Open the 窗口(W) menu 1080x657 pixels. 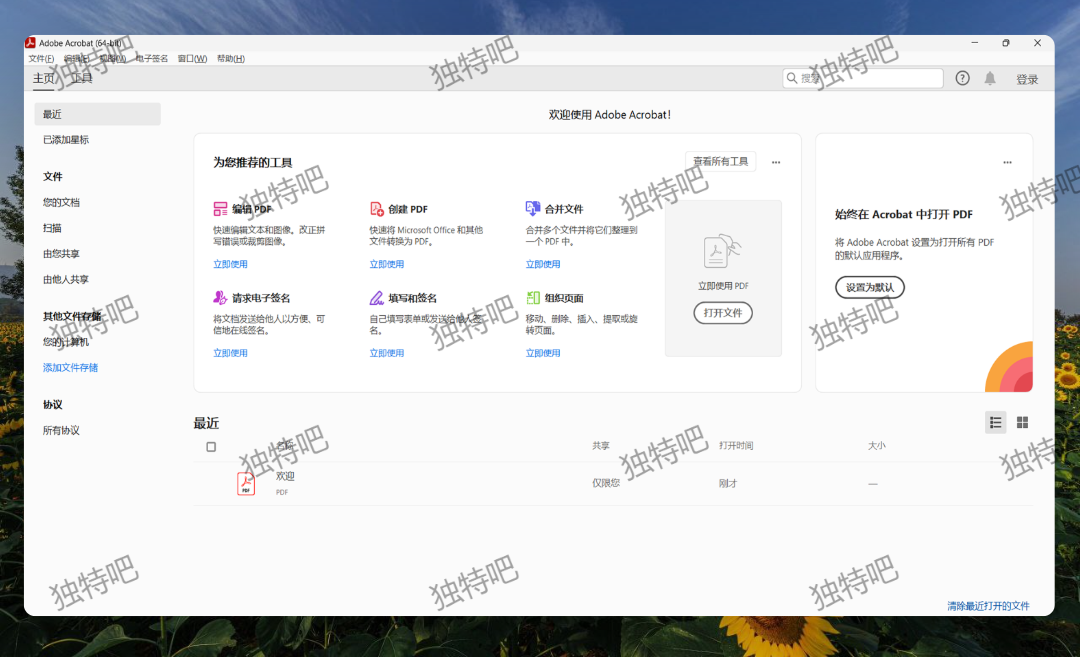coord(192,59)
